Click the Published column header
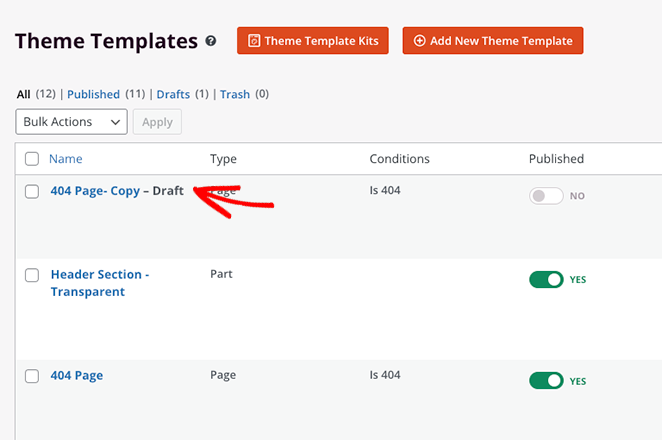The height and width of the screenshot is (440, 662). [x=556, y=159]
